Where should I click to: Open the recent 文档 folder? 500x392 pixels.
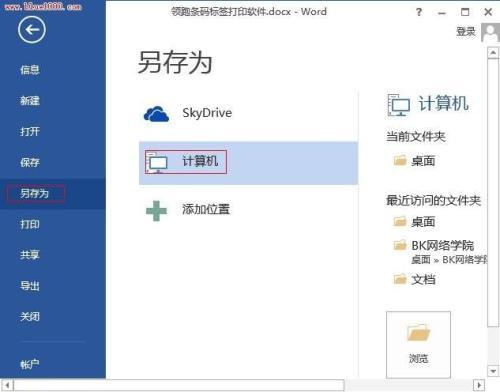coord(423,280)
